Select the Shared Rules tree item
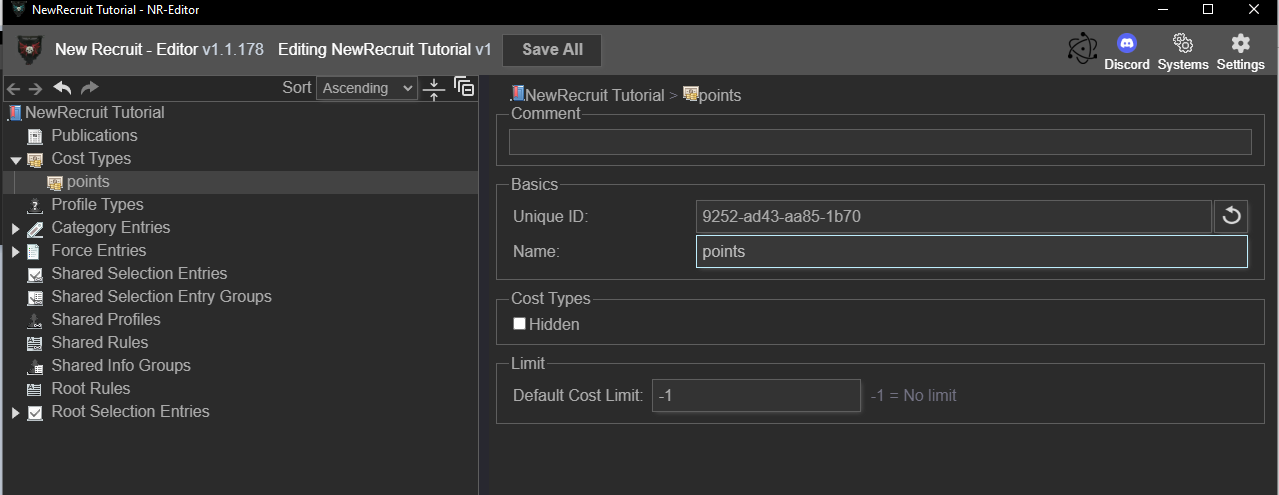 pos(100,342)
